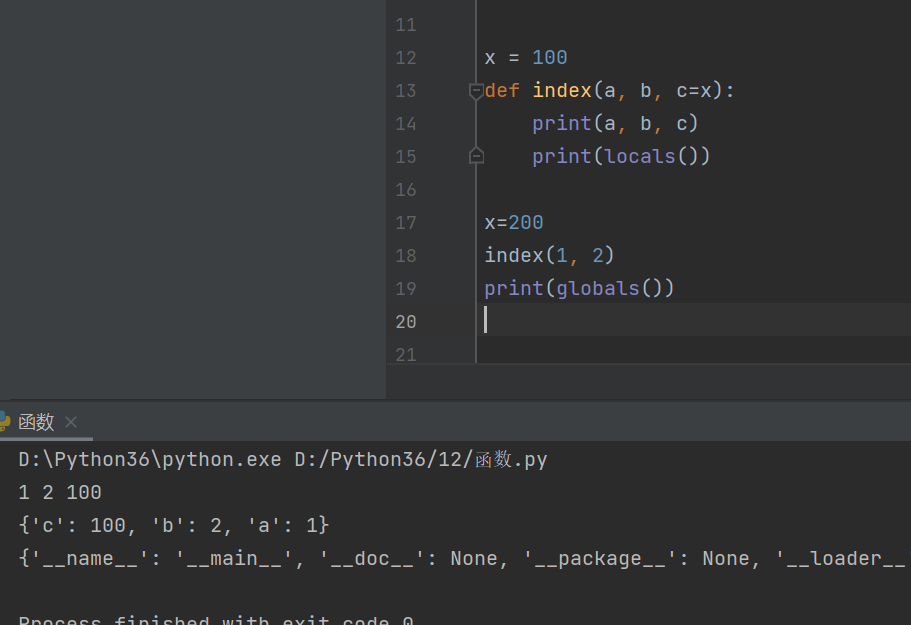Click the 'c=x' default parameter
911x625 pixels.
(694, 91)
